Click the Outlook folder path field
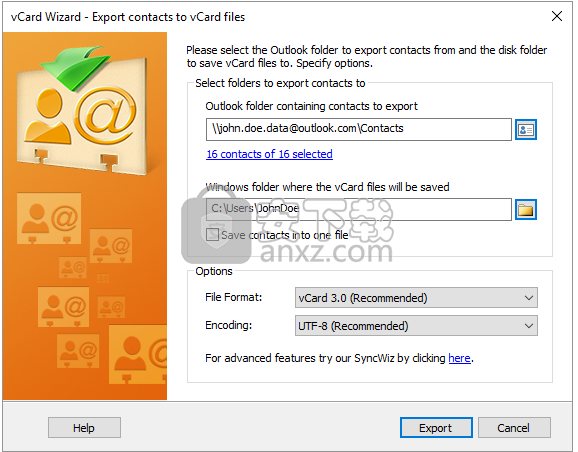Screen dimensions: 578x452 tap(359, 129)
